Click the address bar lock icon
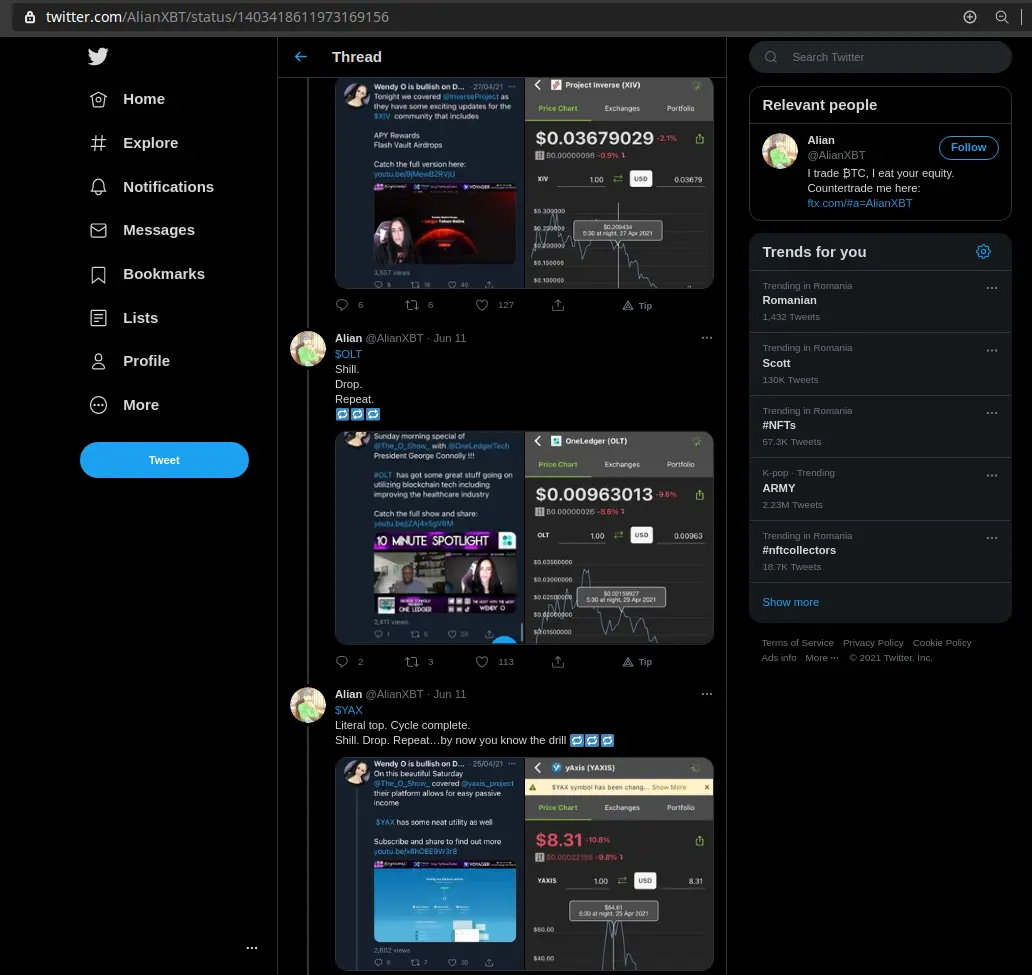The width and height of the screenshot is (1032, 975). point(30,17)
